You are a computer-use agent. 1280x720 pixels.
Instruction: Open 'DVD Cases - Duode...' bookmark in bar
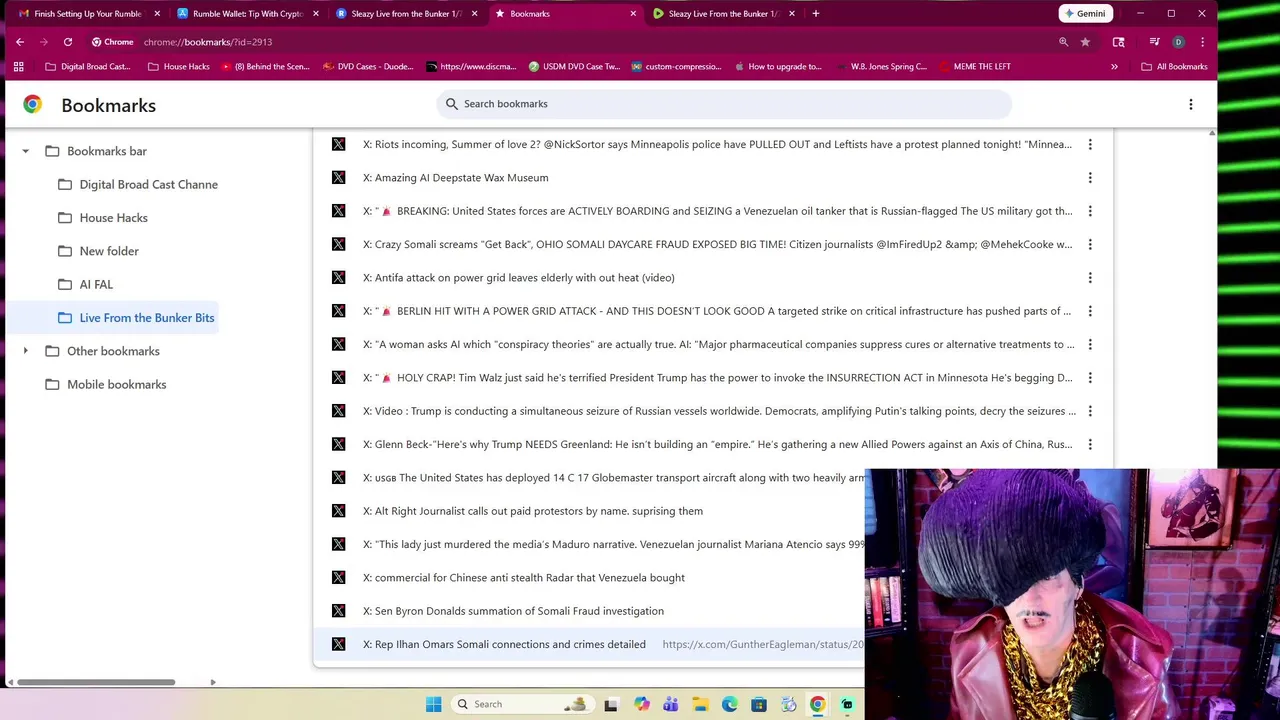point(367,67)
